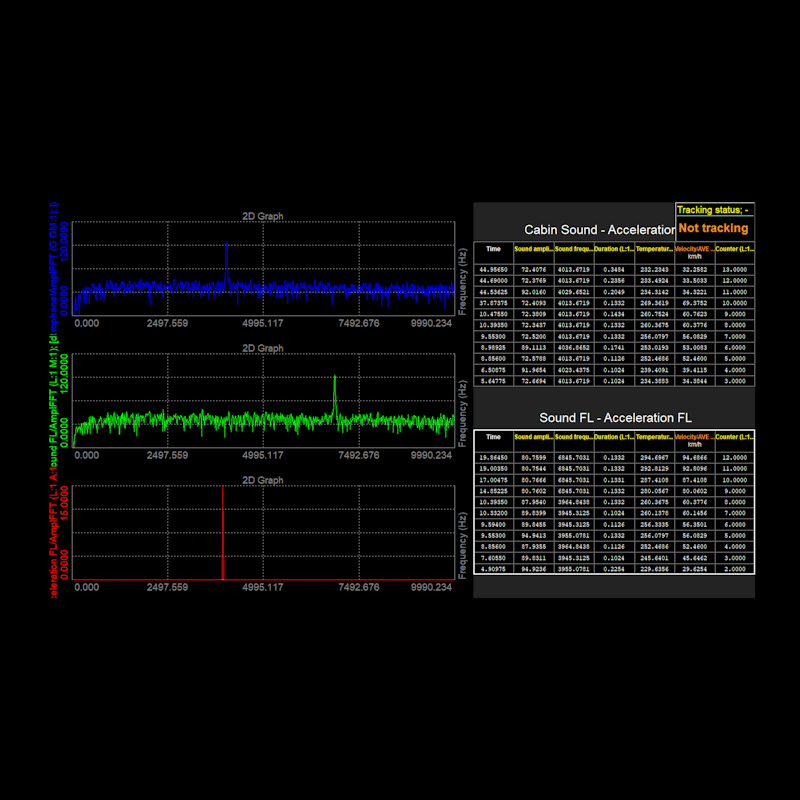Click duration cell 0.2356

pyautogui.click(x=614, y=281)
